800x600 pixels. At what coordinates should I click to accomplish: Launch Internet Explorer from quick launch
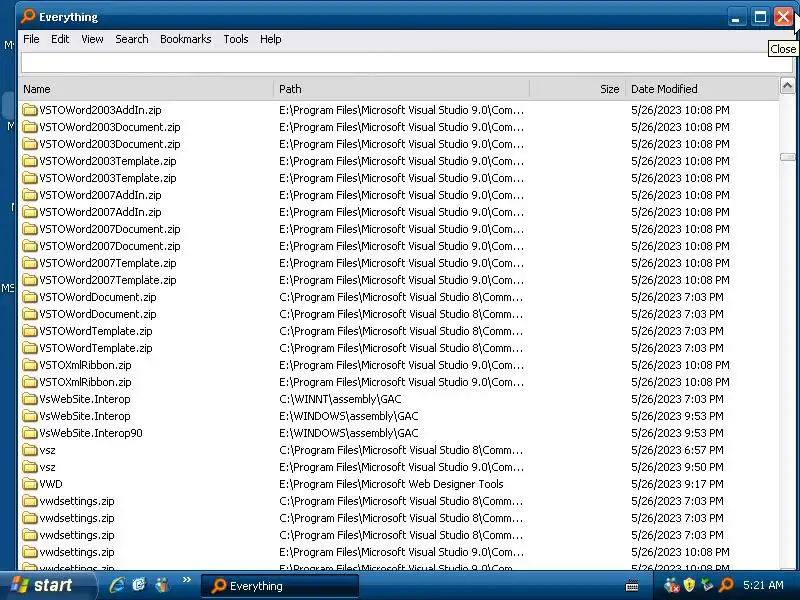tap(117, 585)
